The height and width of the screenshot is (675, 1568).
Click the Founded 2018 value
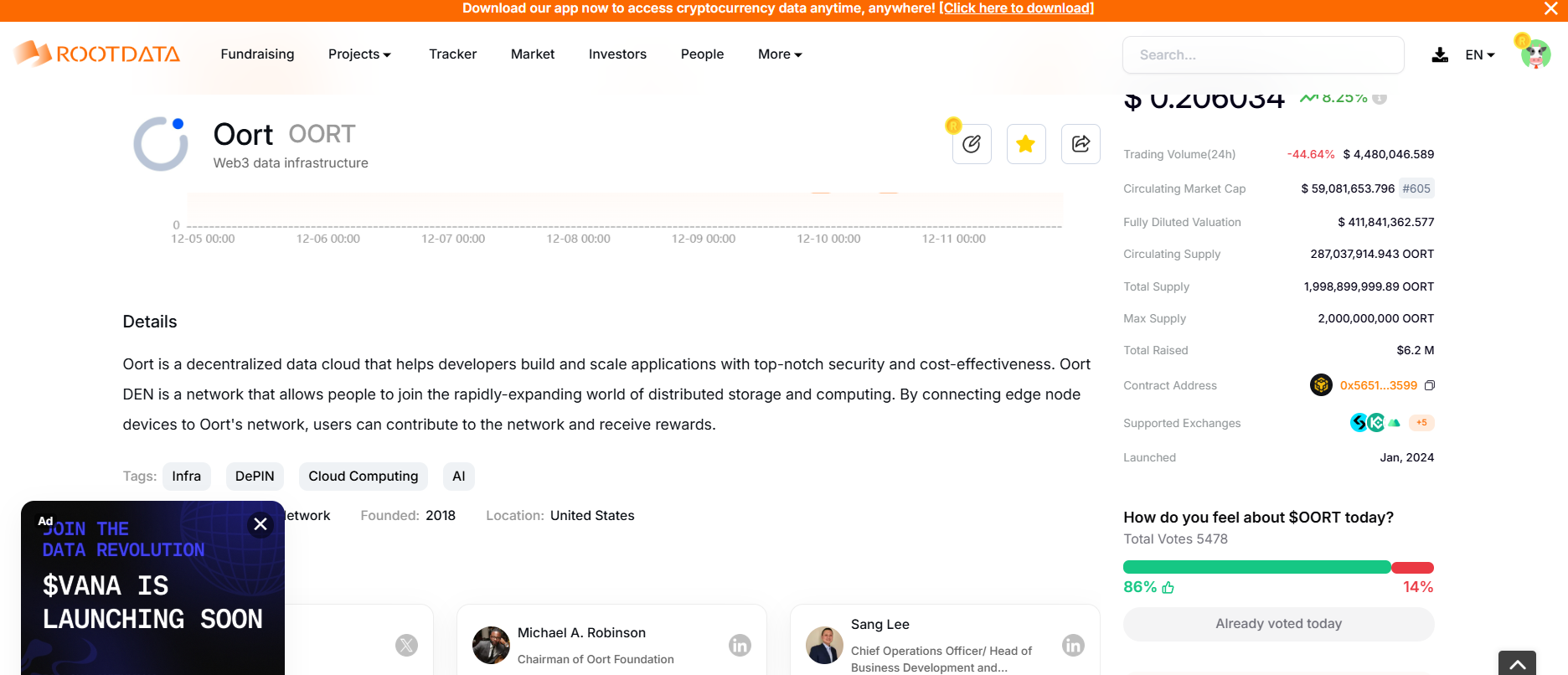(441, 516)
